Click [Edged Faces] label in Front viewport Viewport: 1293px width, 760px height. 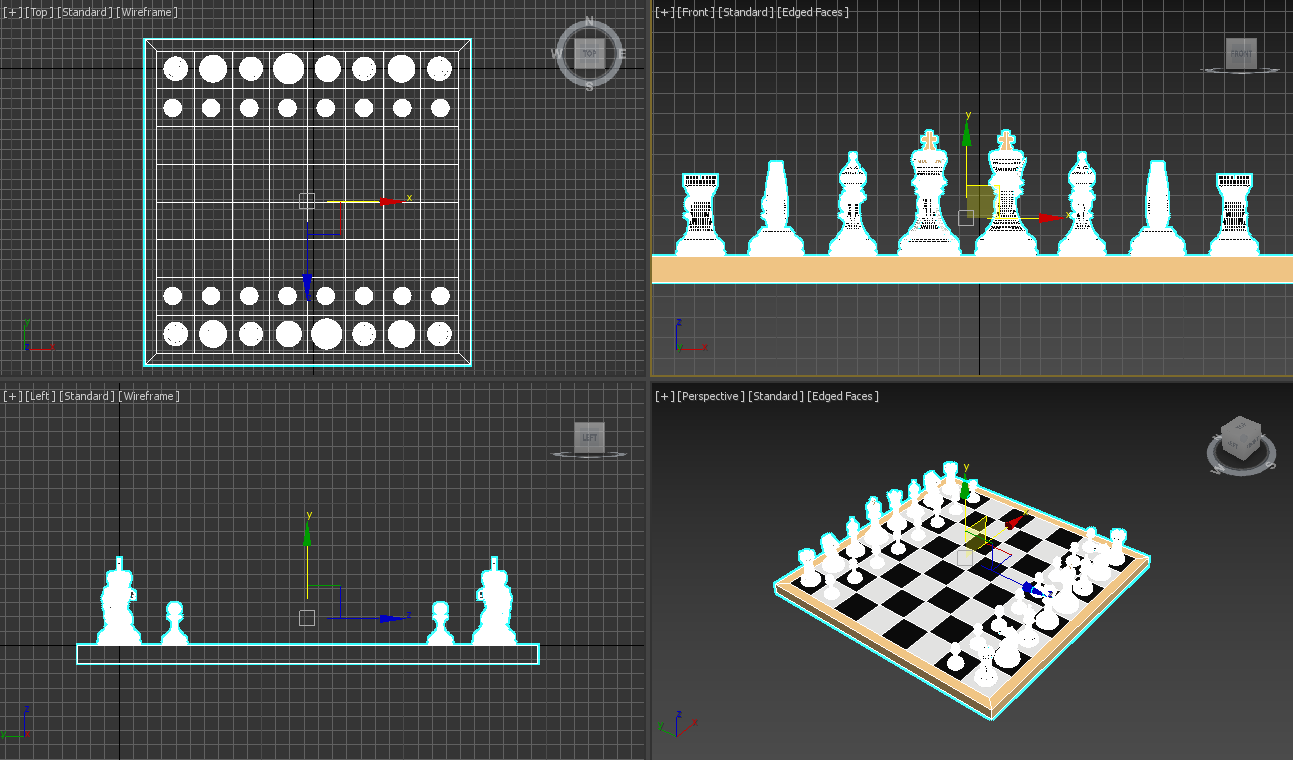pos(817,12)
